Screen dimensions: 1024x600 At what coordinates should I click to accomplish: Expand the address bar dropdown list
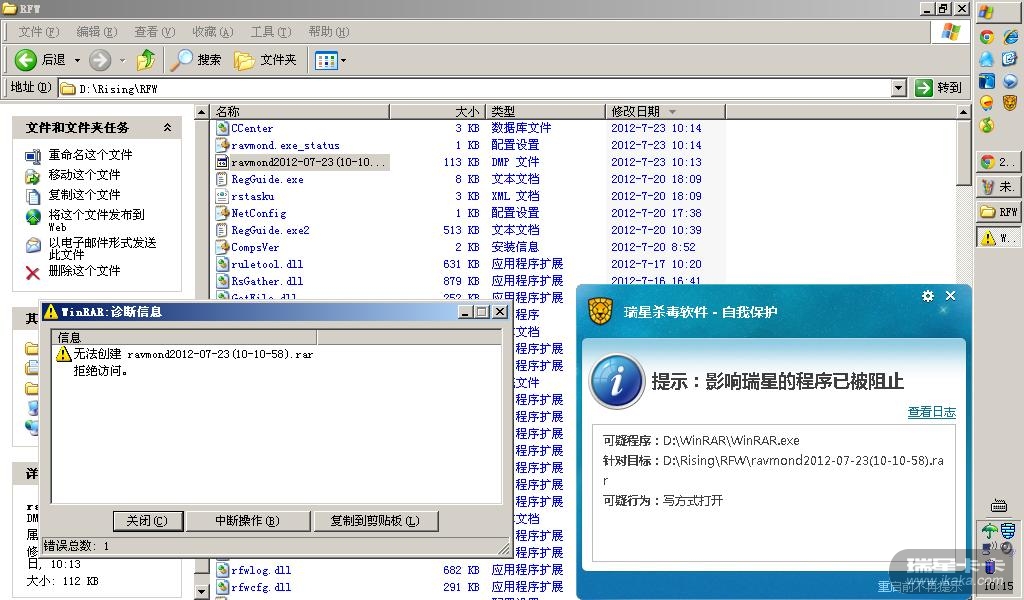click(x=898, y=88)
